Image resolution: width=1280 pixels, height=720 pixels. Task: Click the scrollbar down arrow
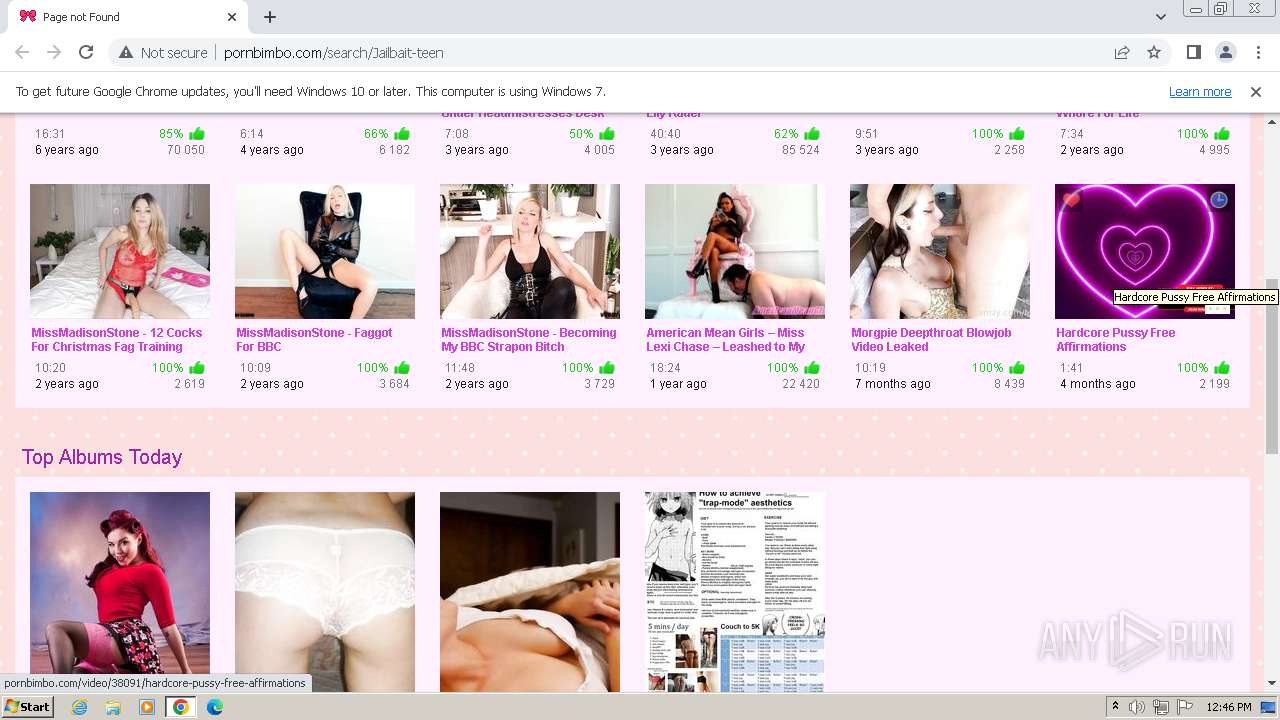[1272, 684]
